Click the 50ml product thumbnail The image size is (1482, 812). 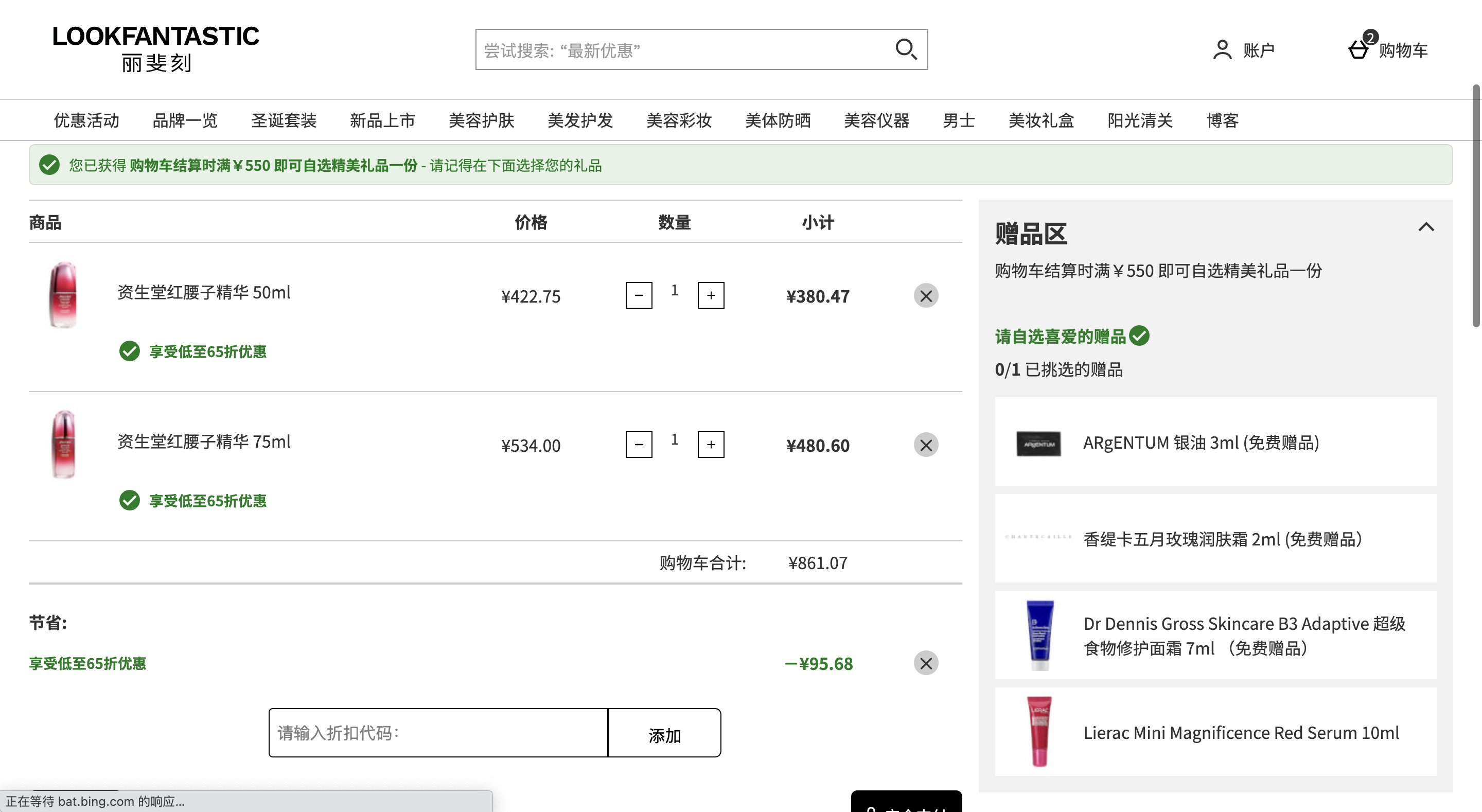pos(63,295)
